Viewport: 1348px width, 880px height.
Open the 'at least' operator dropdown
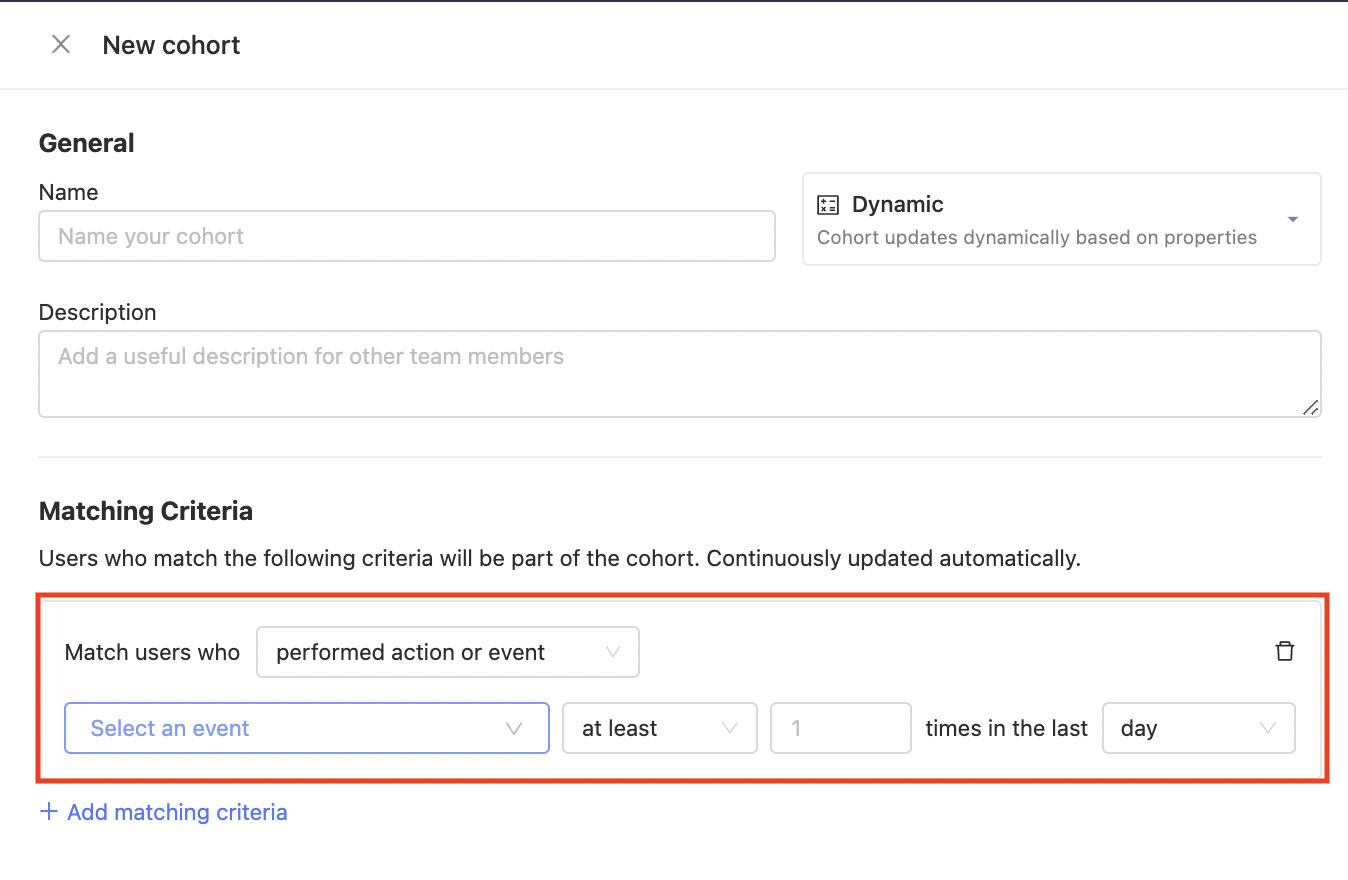pos(659,728)
